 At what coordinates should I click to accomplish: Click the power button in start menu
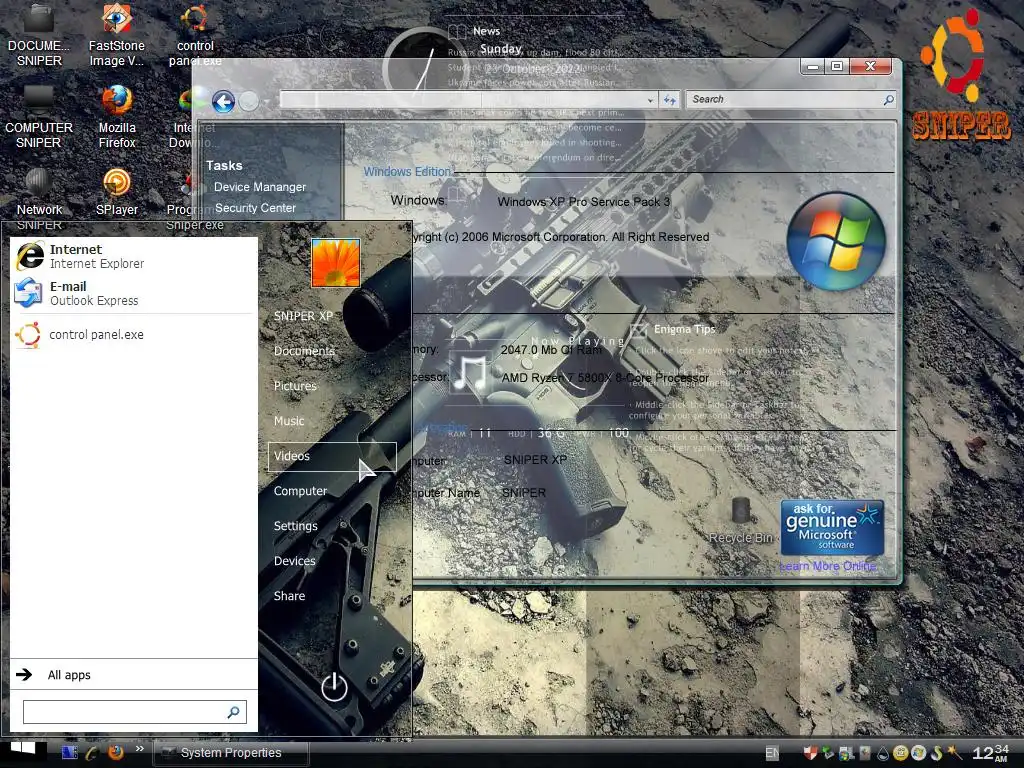point(334,686)
